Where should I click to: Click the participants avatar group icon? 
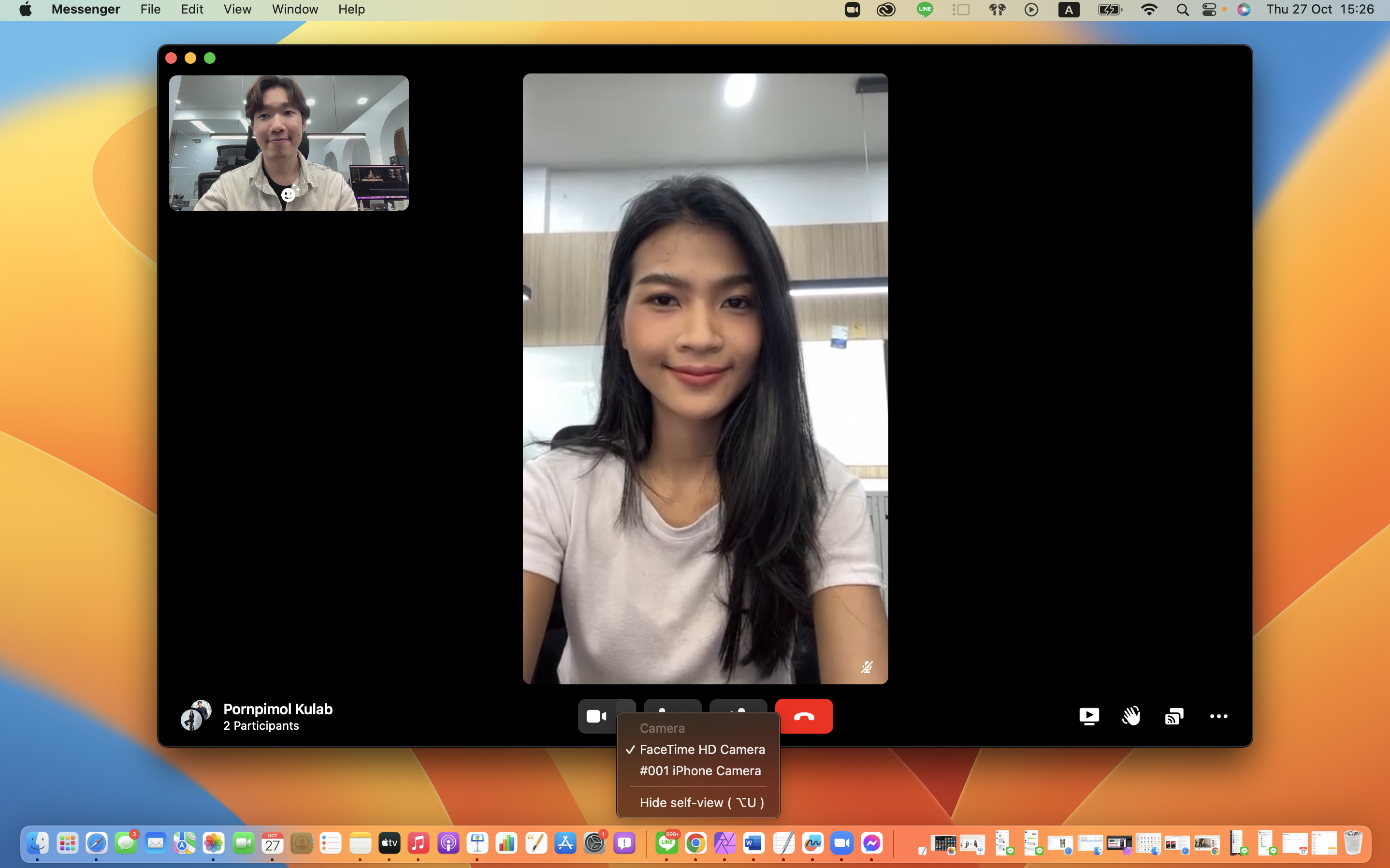195,715
